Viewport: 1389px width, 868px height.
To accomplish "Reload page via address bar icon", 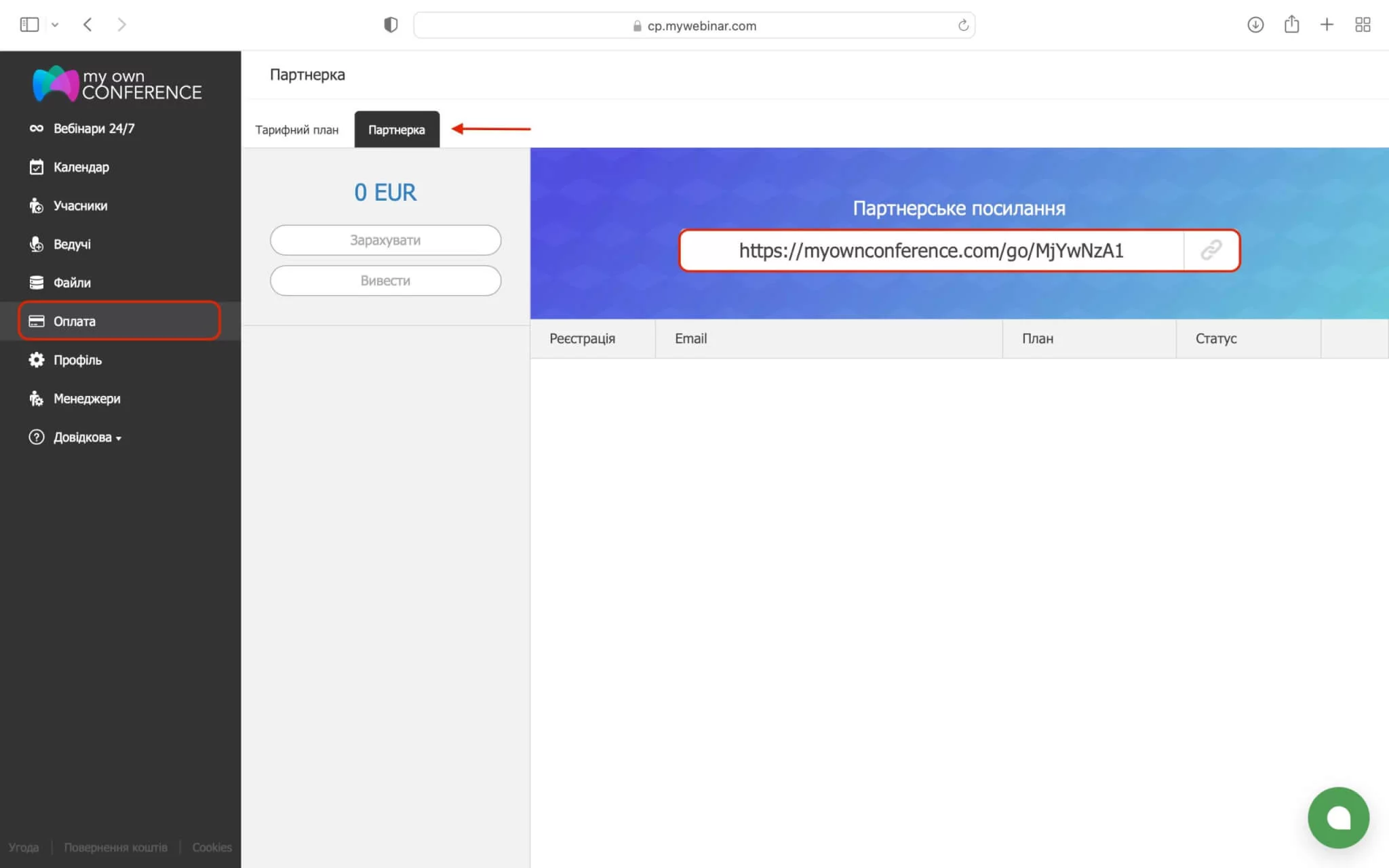I will point(963,25).
